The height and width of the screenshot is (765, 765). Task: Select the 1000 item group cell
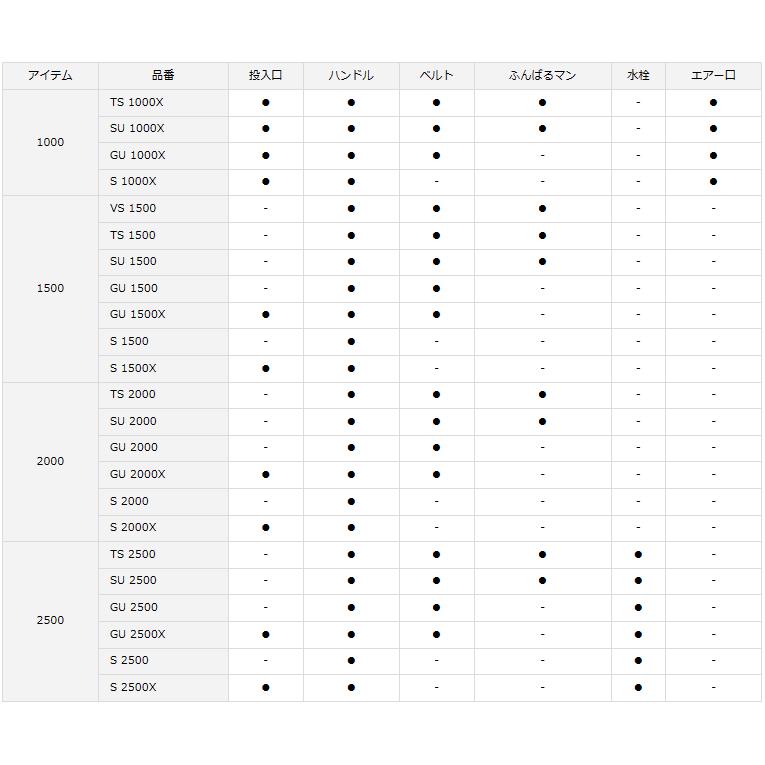click(x=50, y=142)
